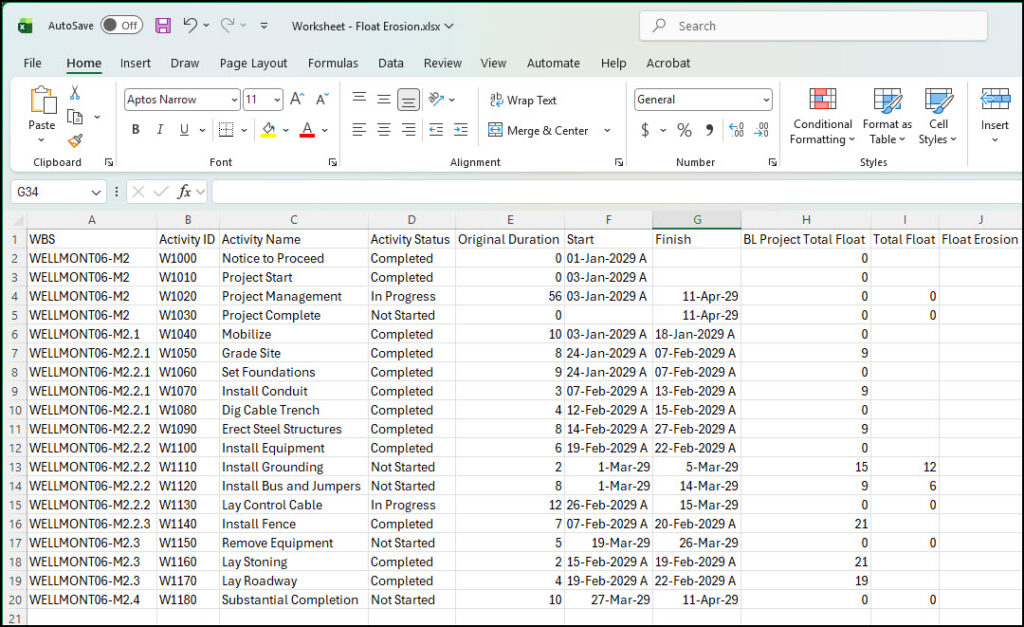
Task: Click the Cut scissors icon
Action: (75, 93)
